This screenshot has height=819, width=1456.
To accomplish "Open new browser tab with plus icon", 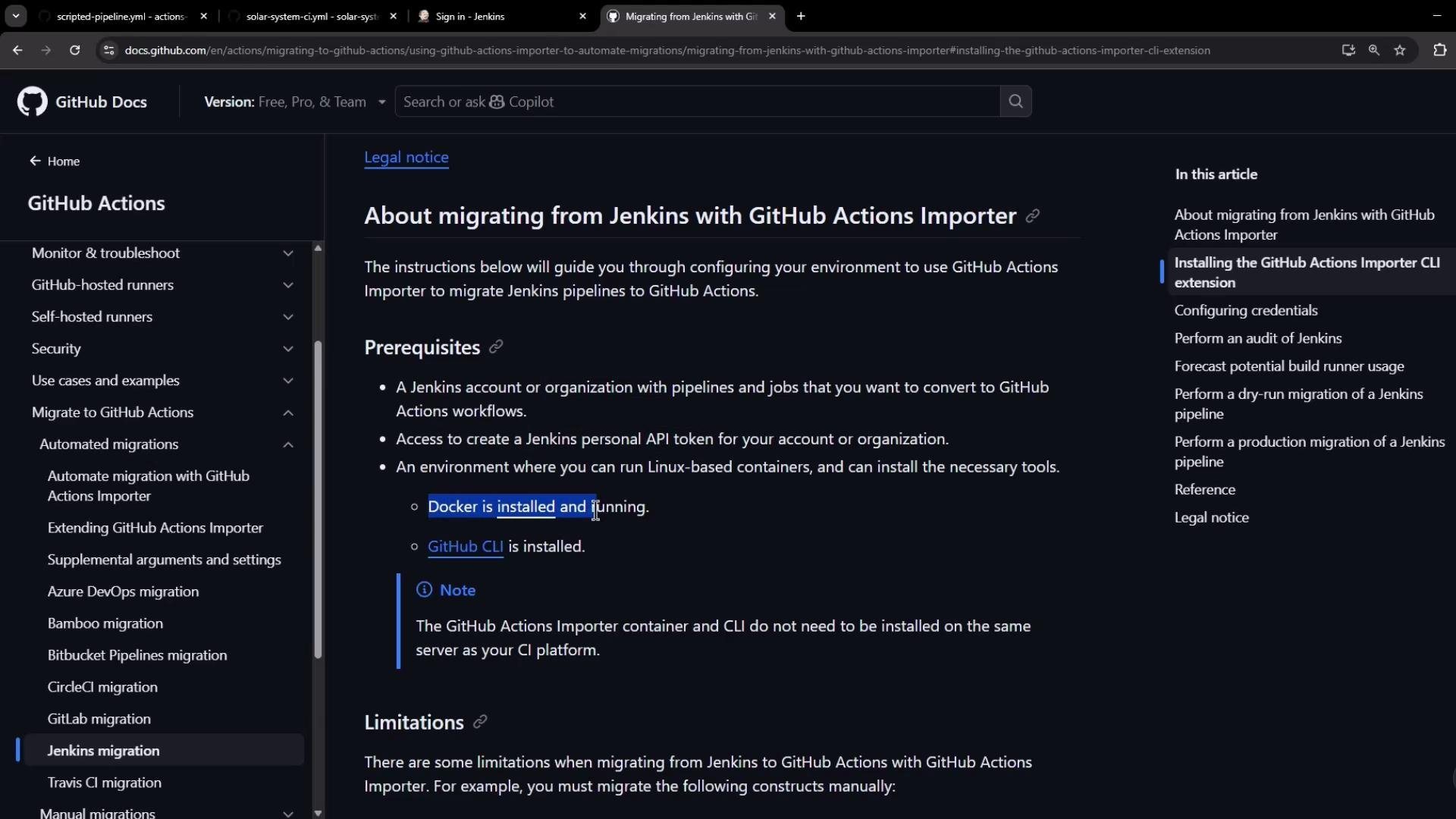I will point(801,16).
